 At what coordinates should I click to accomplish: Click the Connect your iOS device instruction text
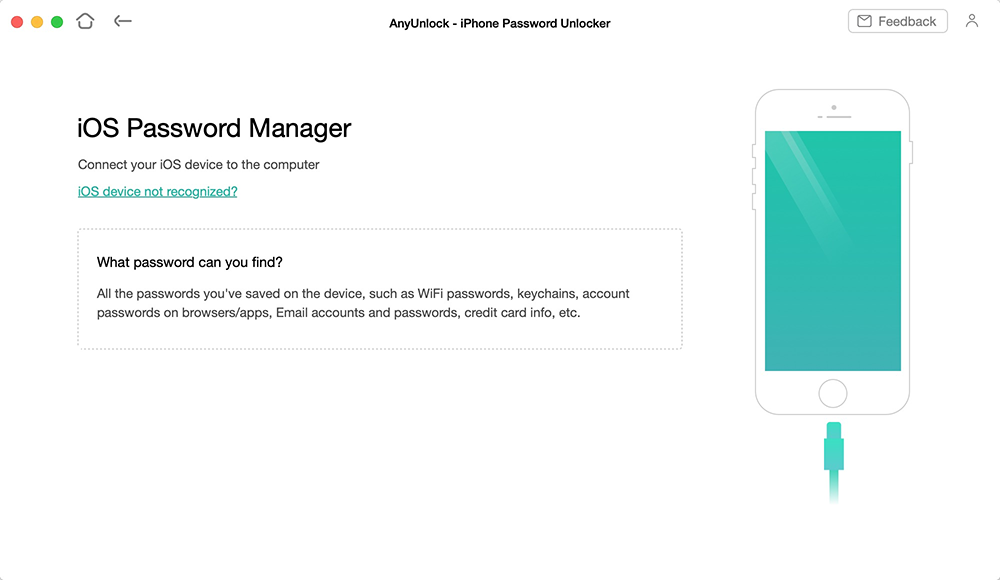pyautogui.click(x=198, y=164)
